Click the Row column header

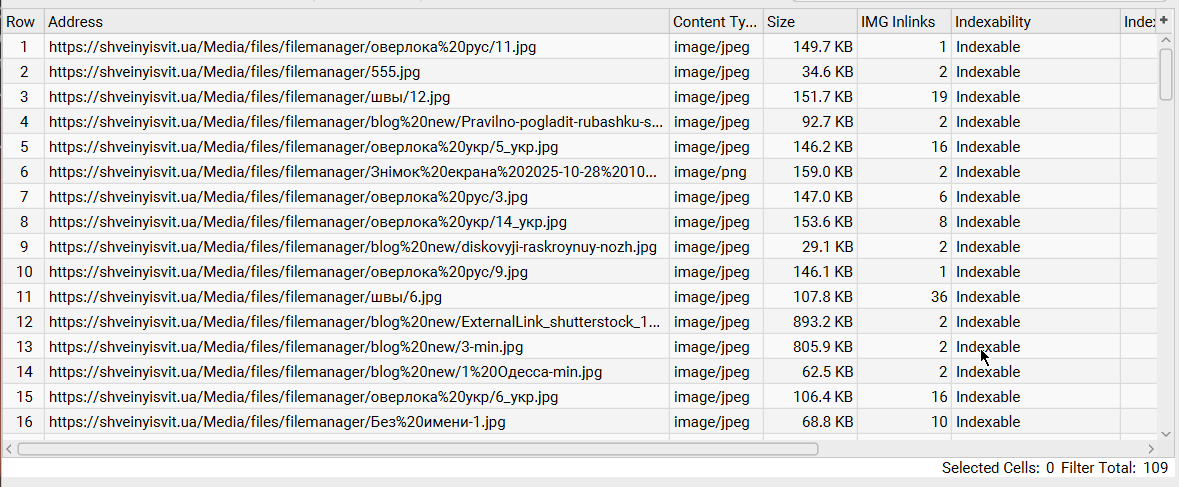[x=21, y=22]
